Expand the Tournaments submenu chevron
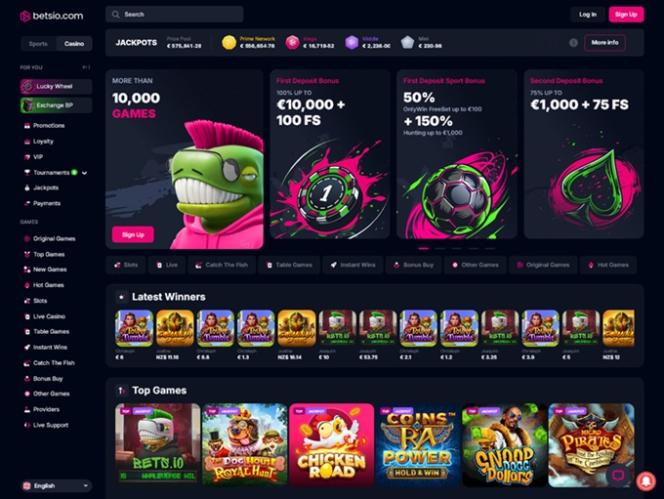Image resolution: width=664 pixels, height=499 pixels. [84, 173]
